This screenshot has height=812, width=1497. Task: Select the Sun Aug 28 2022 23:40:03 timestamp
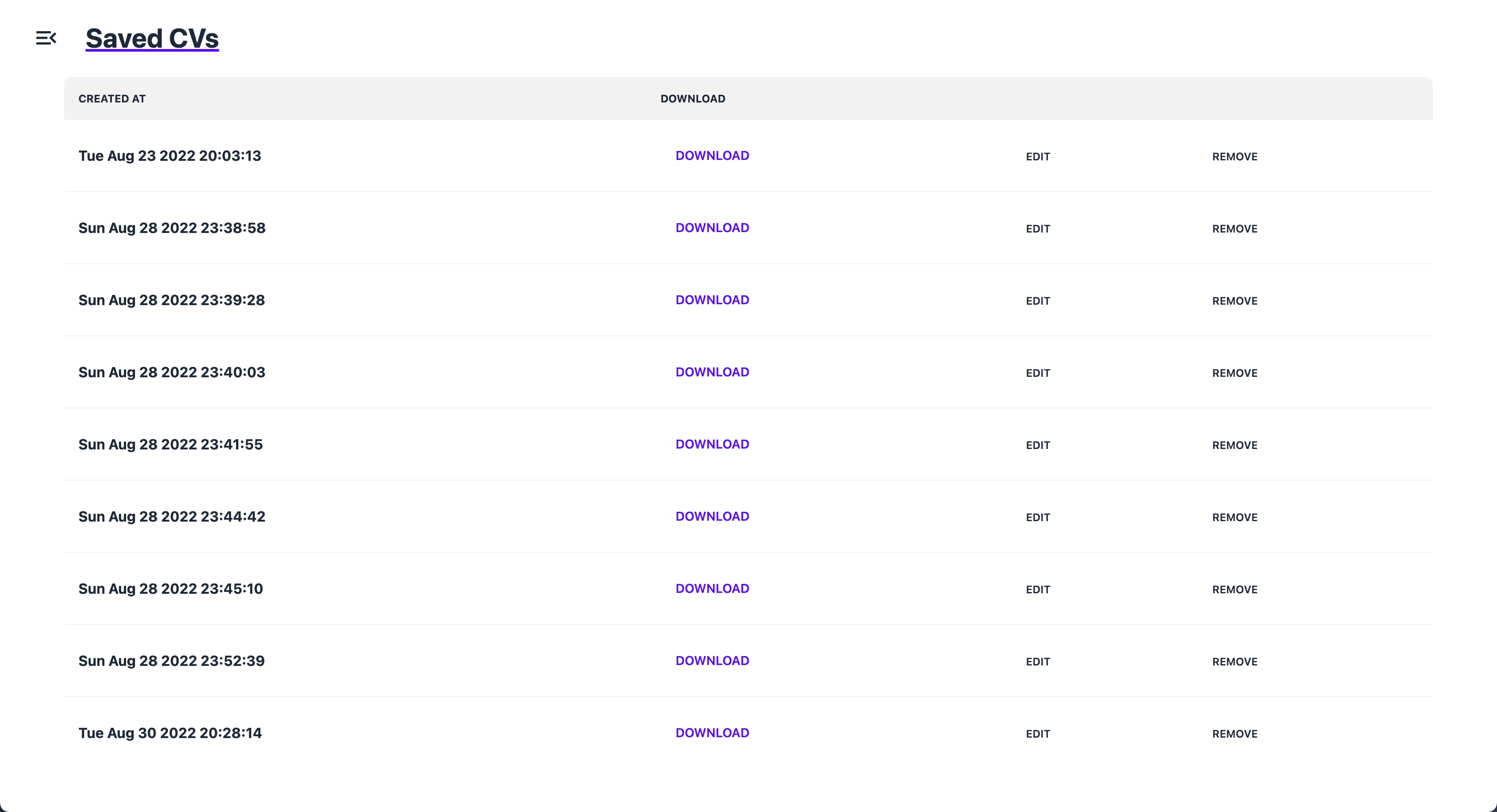coord(172,372)
